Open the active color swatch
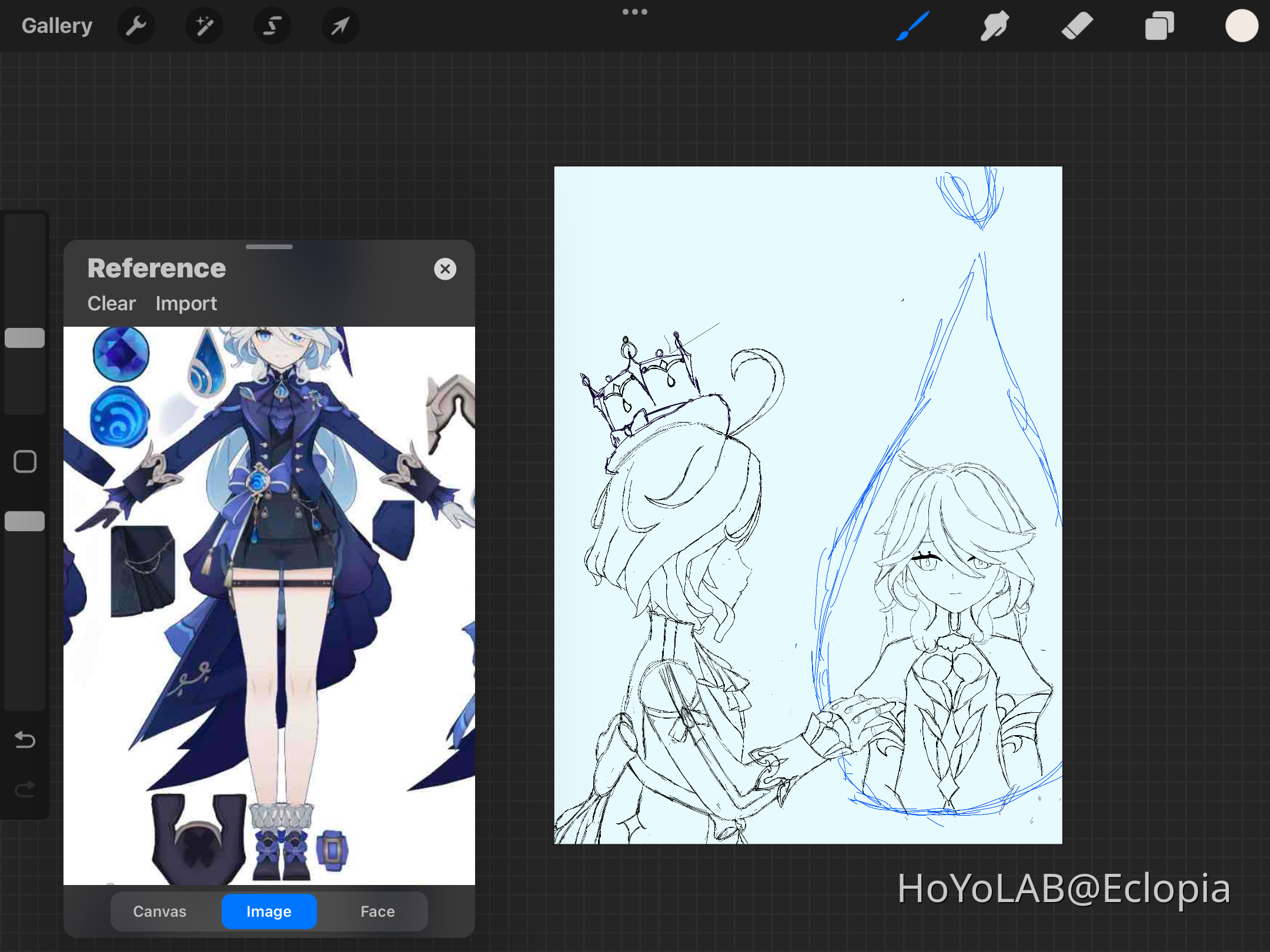Viewport: 1270px width, 952px height. tap(1241, 25)
